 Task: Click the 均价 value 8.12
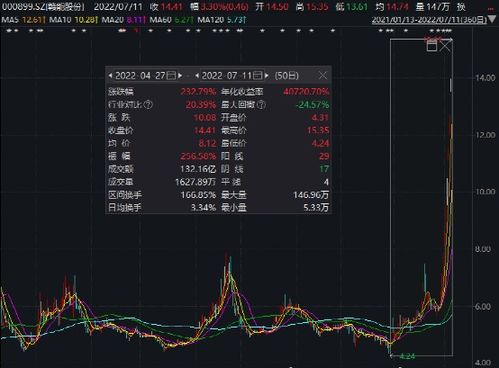pyautogui.click(x=207, y=143)
